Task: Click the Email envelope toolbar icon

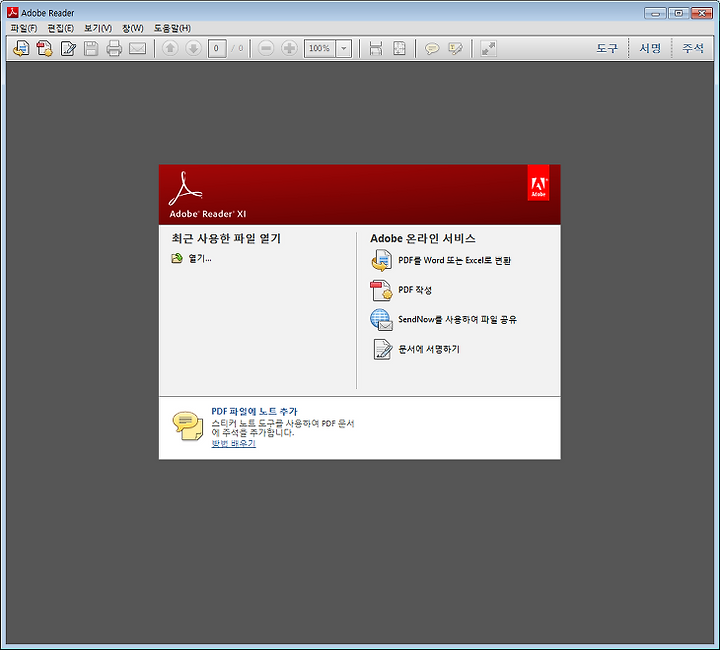Action: tap(137, 48)
